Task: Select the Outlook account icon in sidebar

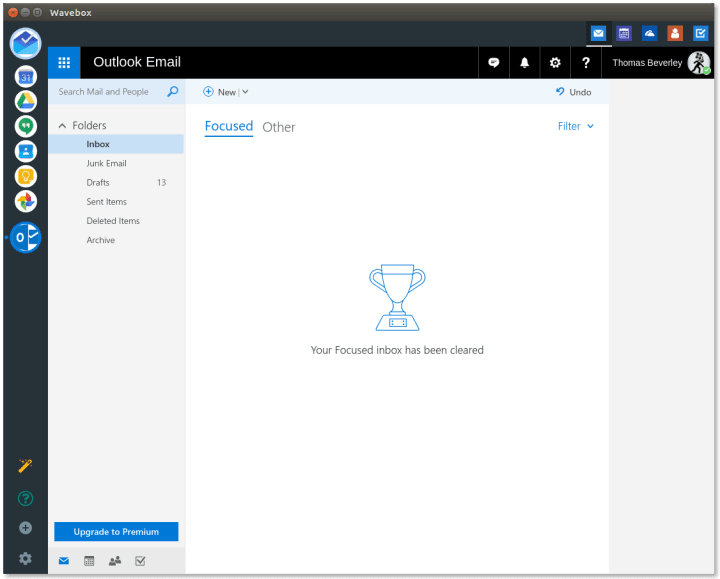Action: [x=26, y=237]
